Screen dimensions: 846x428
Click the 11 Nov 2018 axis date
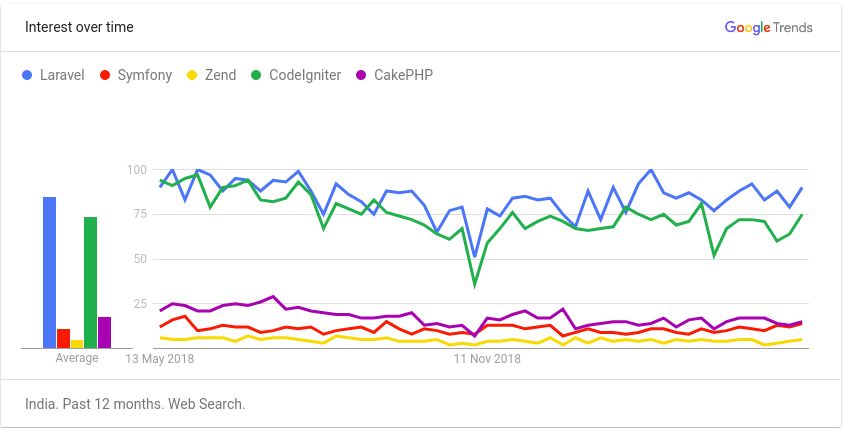click(487, 358)
